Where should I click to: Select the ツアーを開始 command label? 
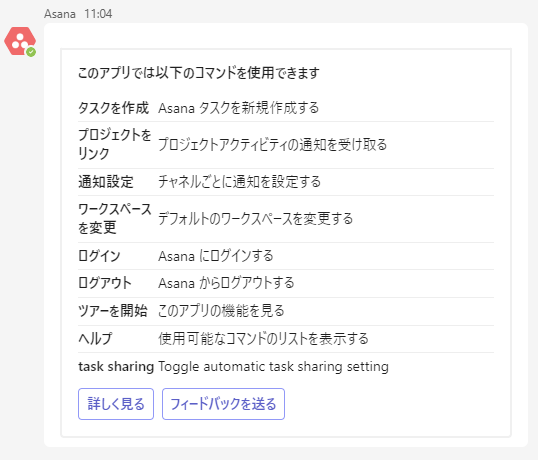[113, 311]
